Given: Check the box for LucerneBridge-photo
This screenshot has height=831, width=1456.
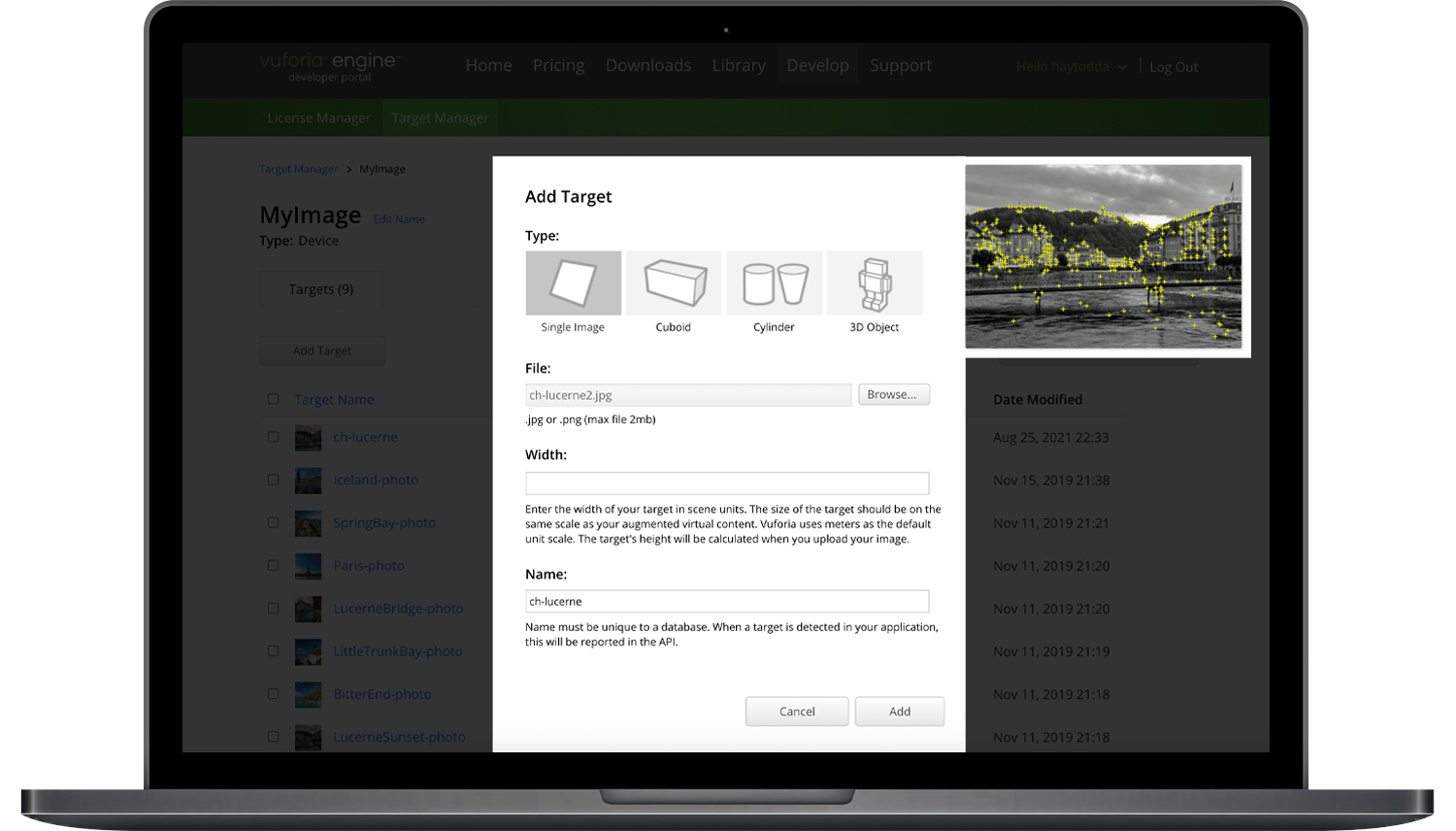Looking at the screenshot, I should tap(273, 608).
